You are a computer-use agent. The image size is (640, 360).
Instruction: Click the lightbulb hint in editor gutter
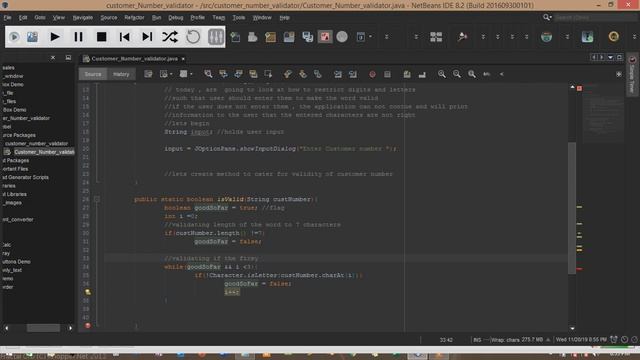point(88,292)
